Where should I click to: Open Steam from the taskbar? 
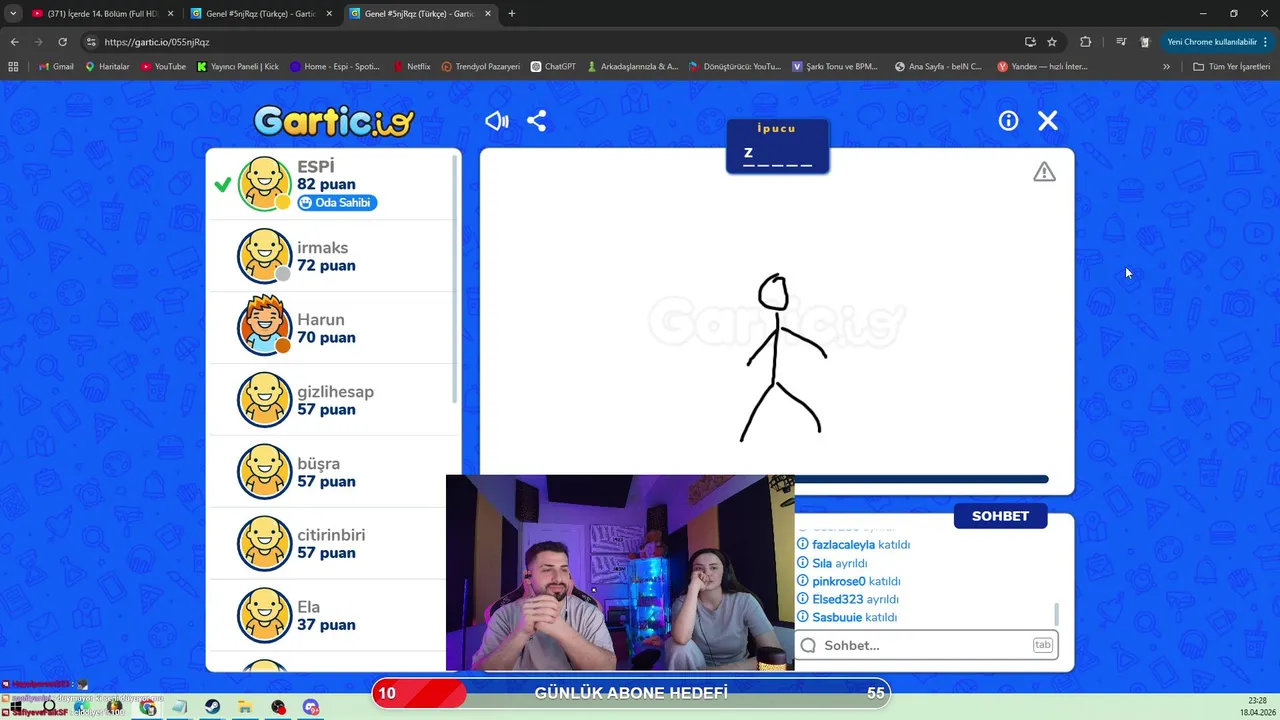tap(213, 707)
